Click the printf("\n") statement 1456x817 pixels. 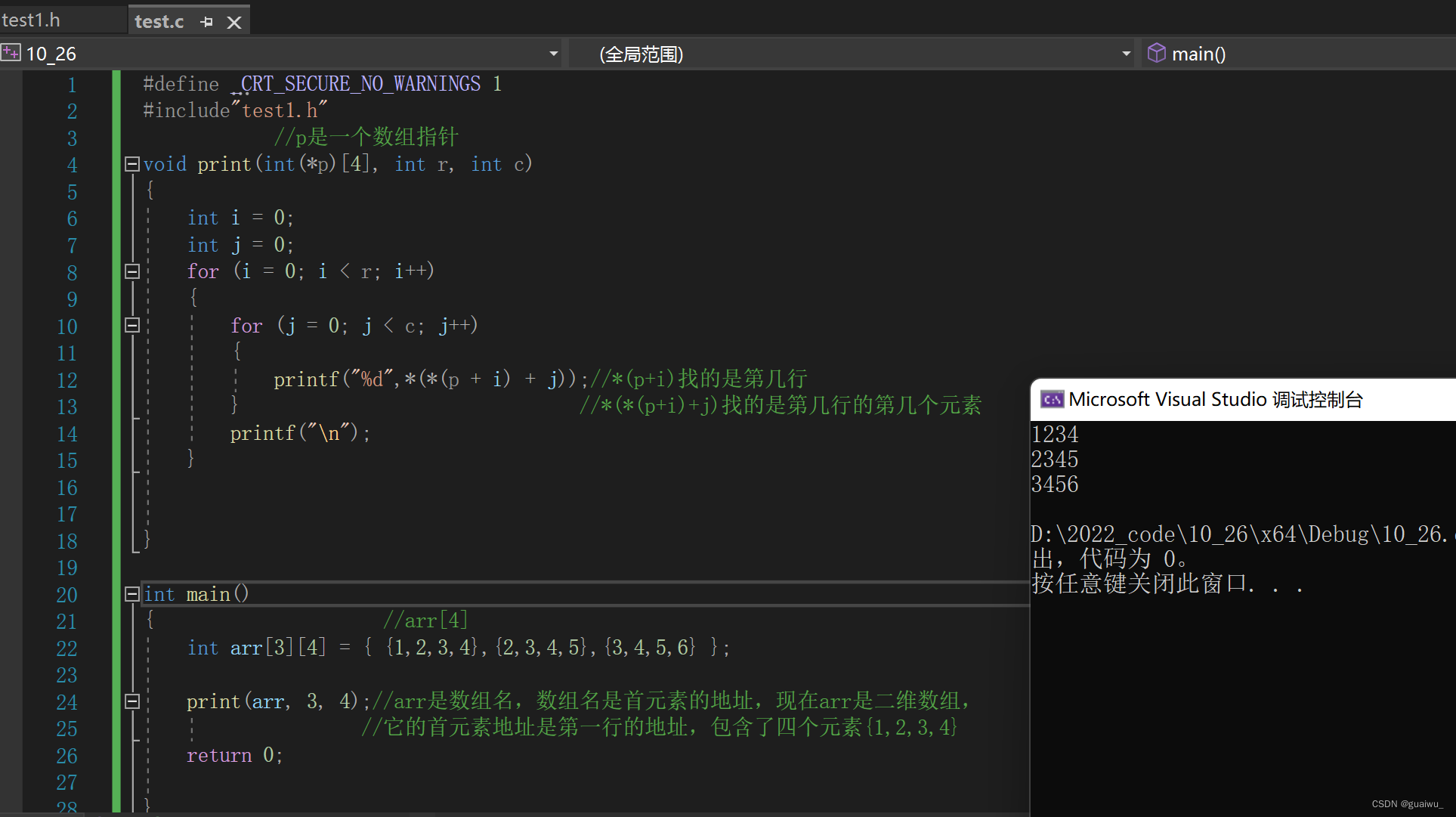point(300,433)
